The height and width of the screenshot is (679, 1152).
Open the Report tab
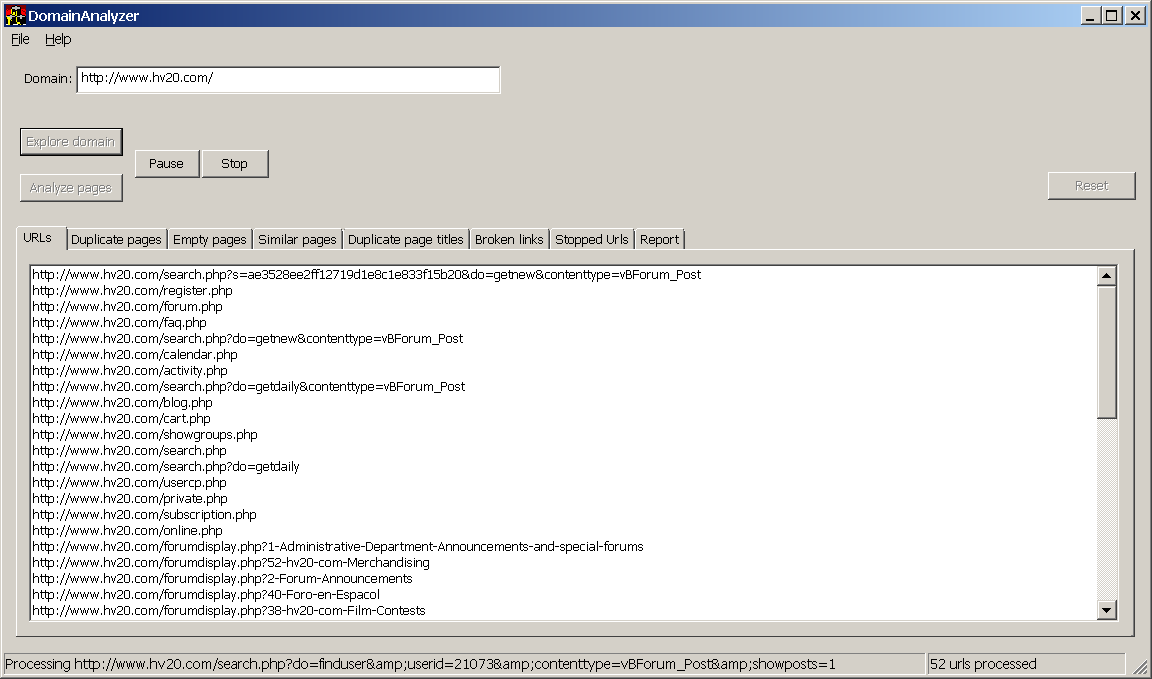coord(659,240)
